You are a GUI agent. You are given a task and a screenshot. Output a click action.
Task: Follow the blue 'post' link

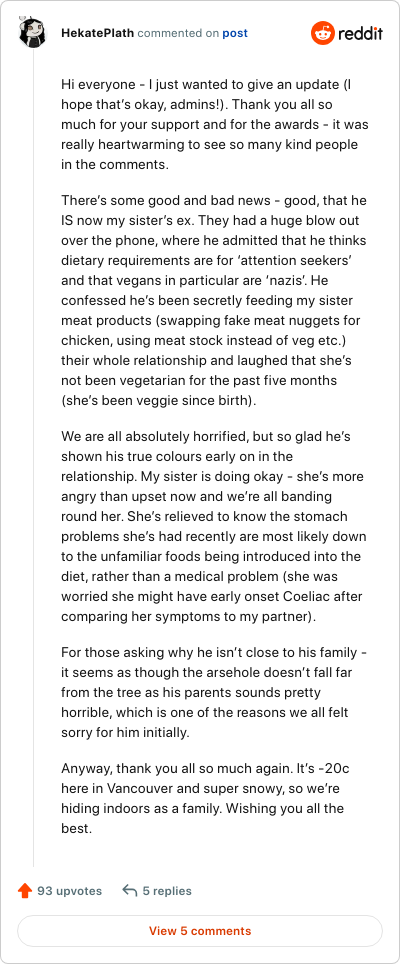click(235, 33)
